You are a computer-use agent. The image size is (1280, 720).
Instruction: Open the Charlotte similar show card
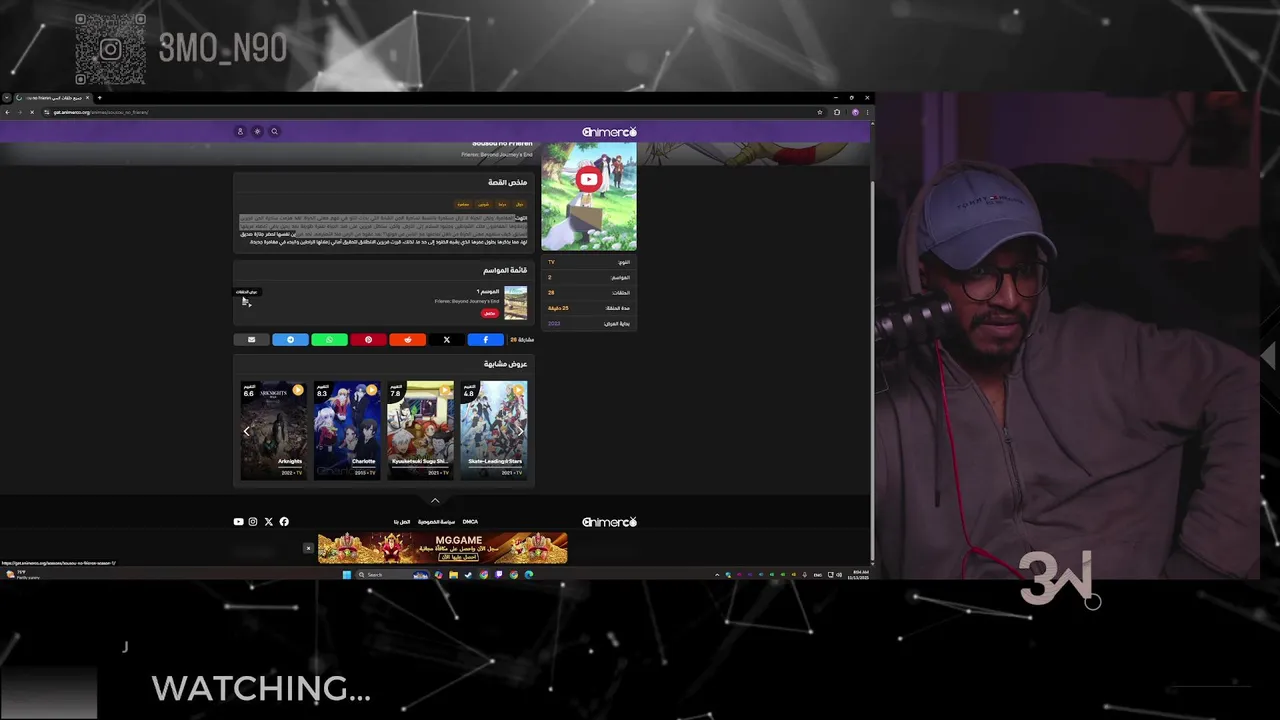click(x=347, y=430)
